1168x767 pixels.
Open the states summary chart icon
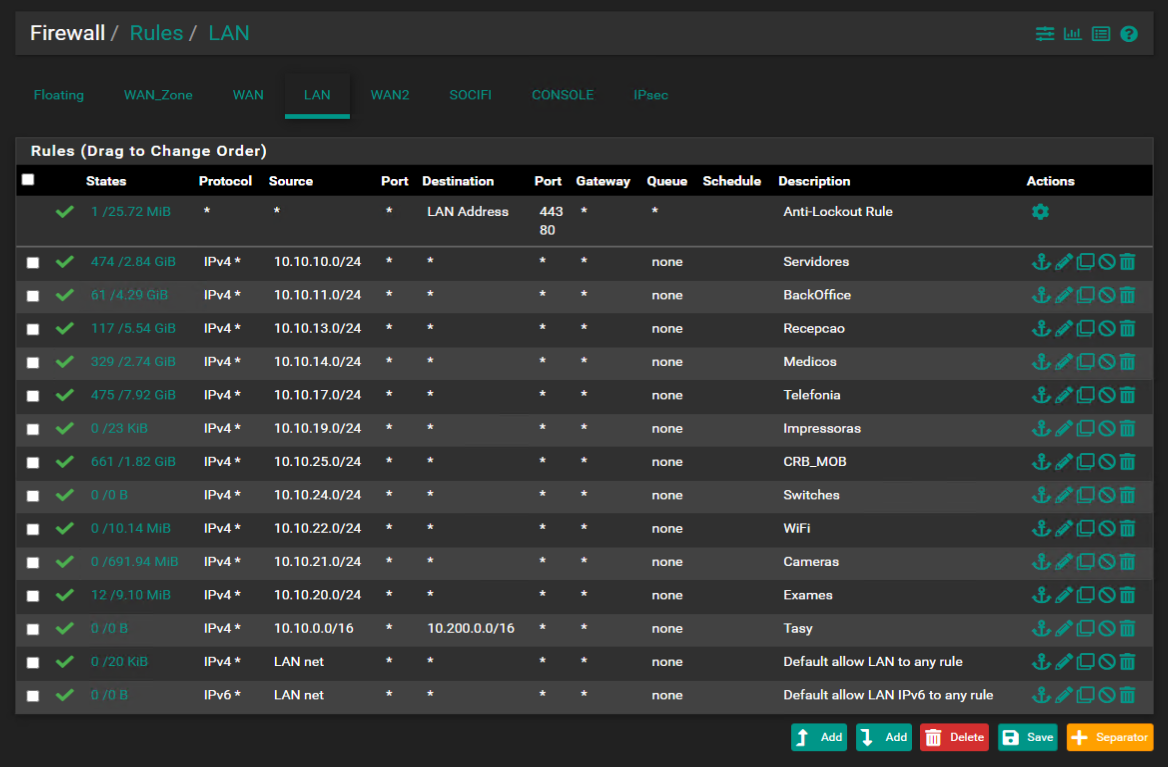pyautogui.click(x=1072, y=33)
